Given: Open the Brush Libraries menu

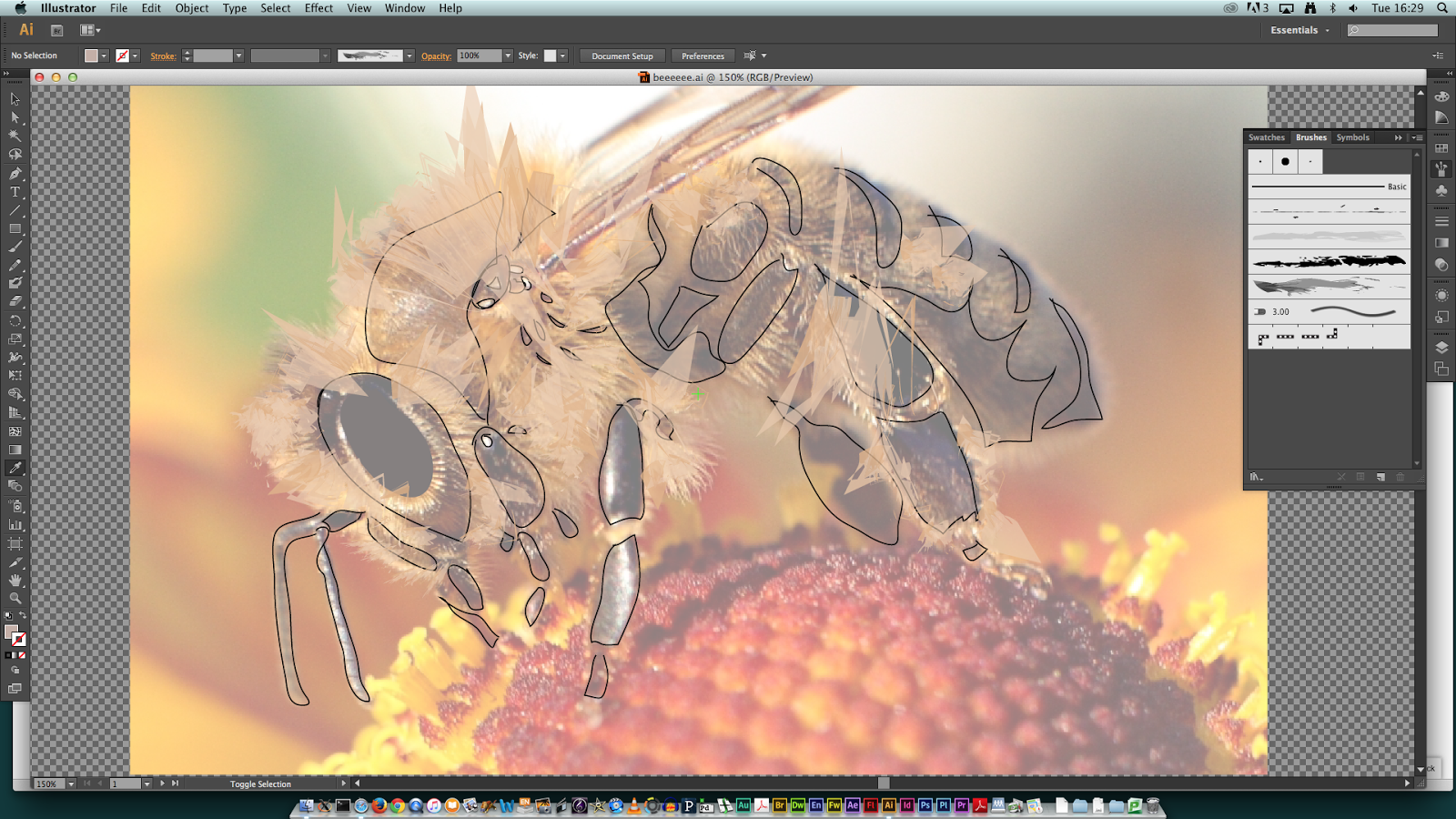Looking at the screenshot, I should [x=1256, y=477].
